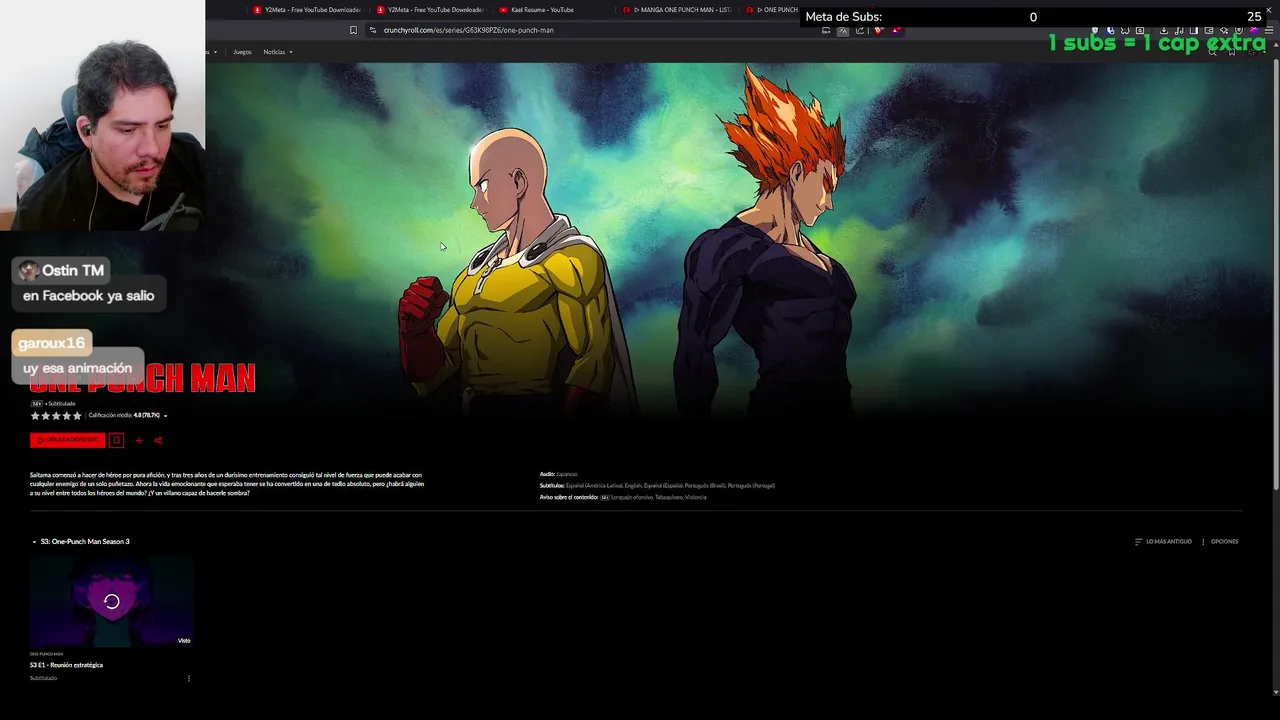Click the red play new episode button
Viewport: 1280px width, 720px height.
pyautogui.click(x=67, y=440)
